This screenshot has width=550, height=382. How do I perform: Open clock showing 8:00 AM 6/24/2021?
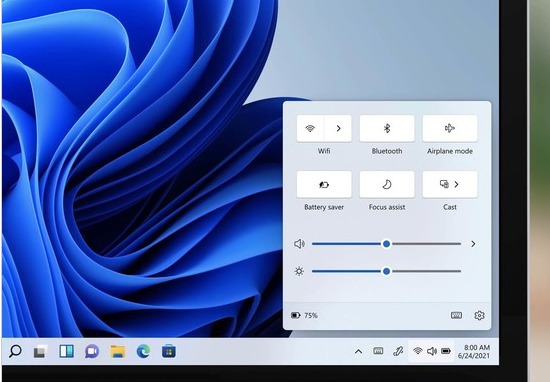(x=474, y=351)
